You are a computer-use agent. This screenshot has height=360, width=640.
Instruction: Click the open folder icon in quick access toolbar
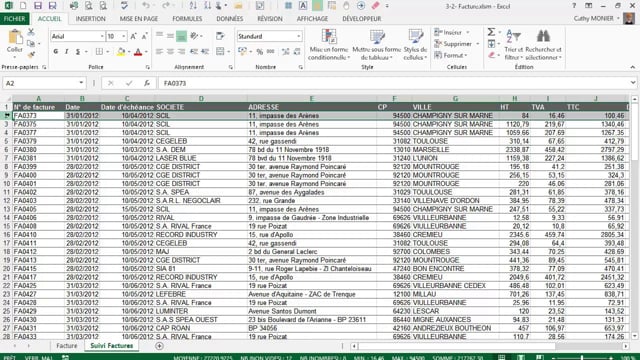238,6
